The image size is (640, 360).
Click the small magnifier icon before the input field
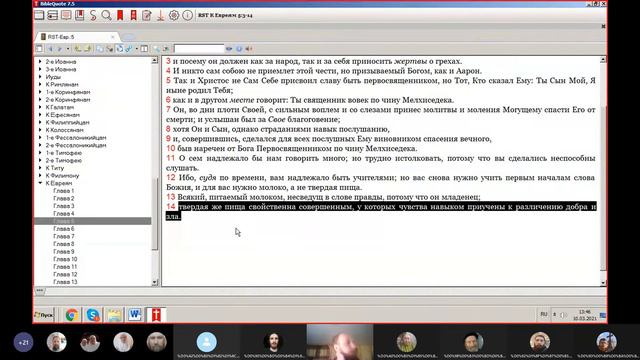[x=157, y=49]
